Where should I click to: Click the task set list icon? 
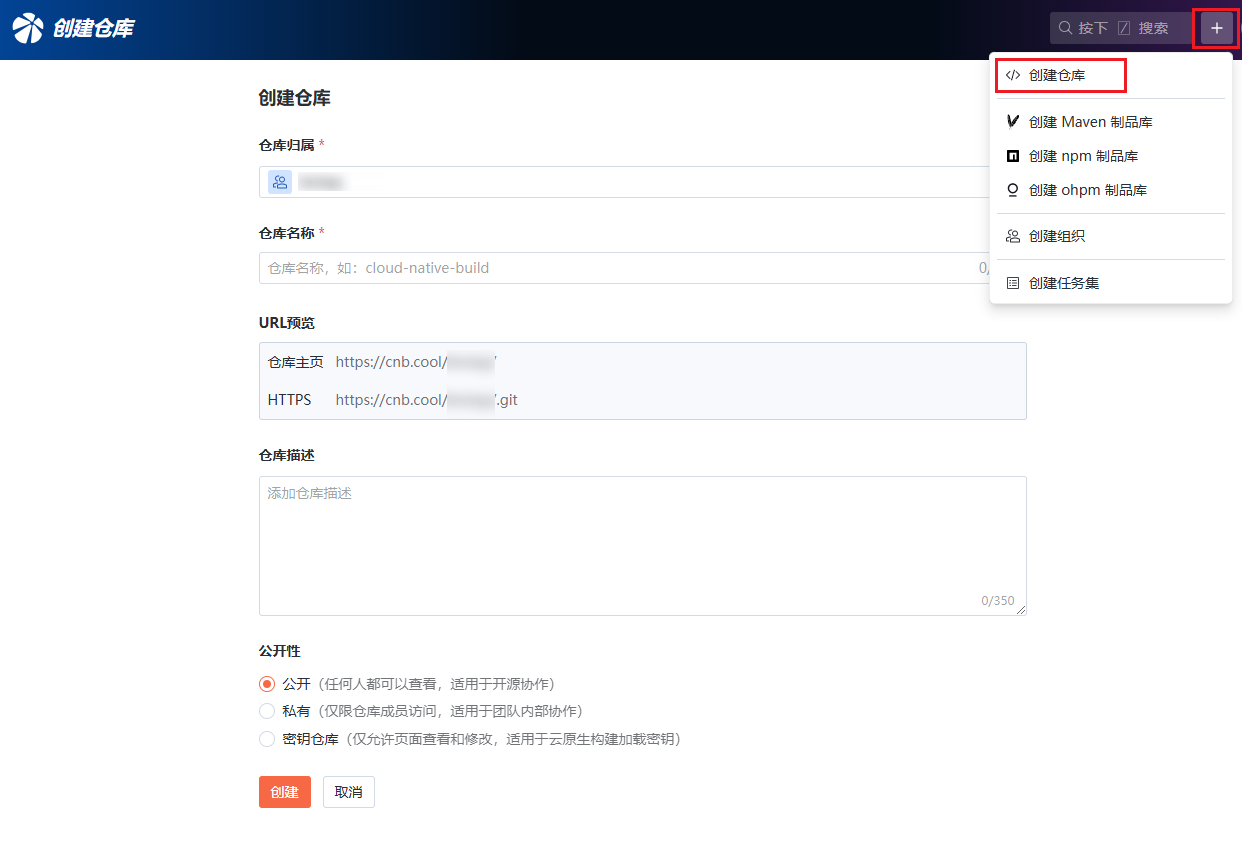[x=1013, y=283]
